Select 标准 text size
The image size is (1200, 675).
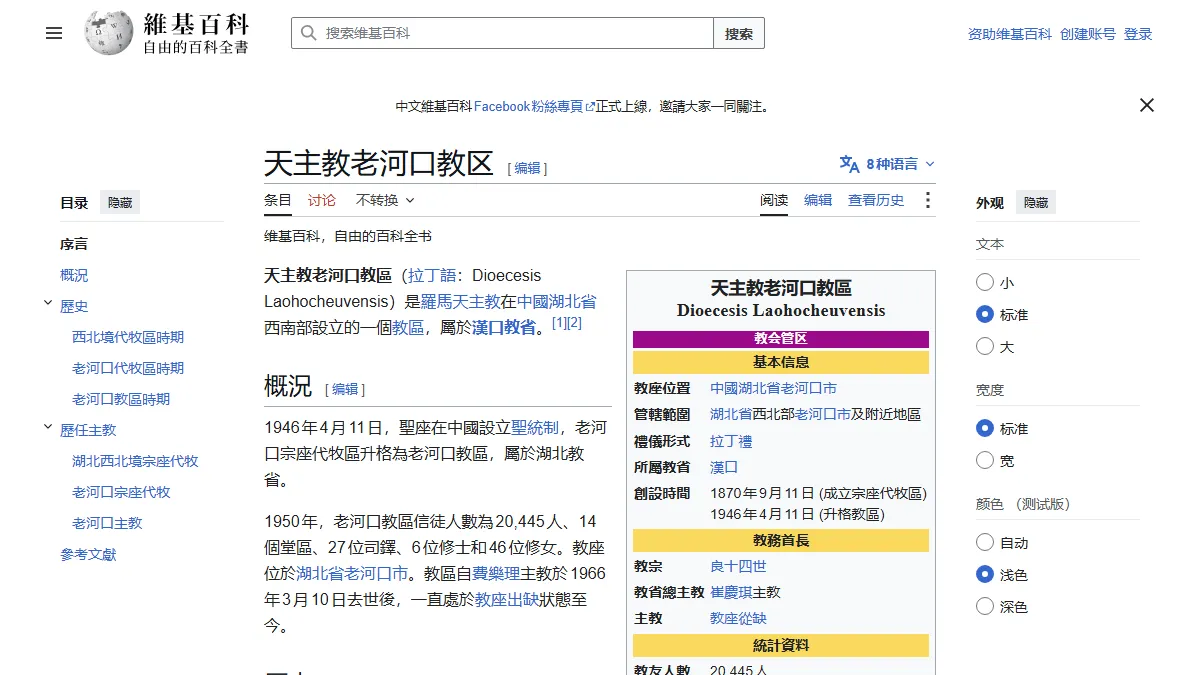click(x=985, y=315)
